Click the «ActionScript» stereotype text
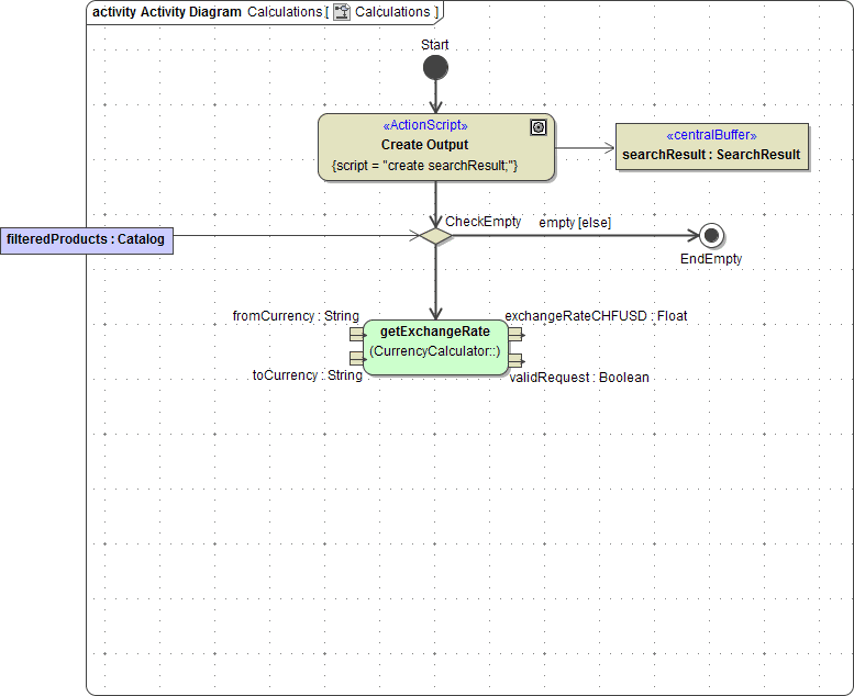The height and width of the screenshot is (696, 854). [426, 126]
